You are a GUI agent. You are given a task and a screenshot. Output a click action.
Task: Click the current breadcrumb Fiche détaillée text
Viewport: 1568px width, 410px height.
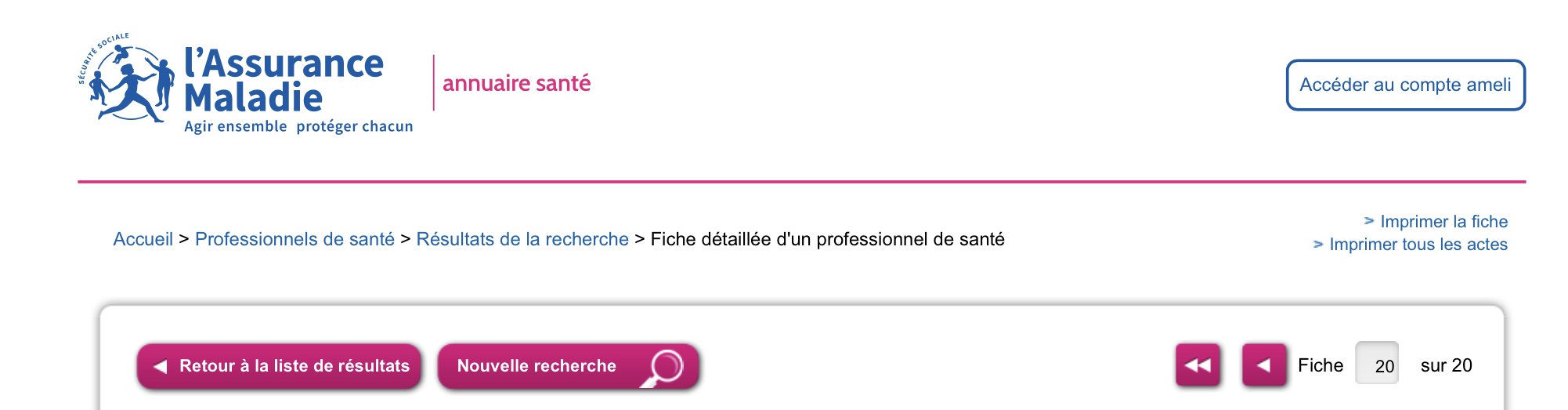[x=827, y=239]
